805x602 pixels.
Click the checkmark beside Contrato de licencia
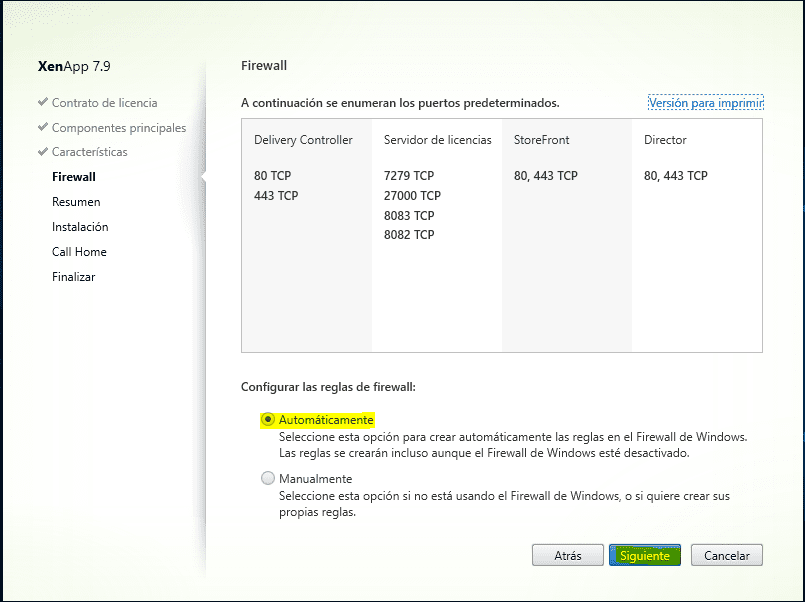(43, 102)
